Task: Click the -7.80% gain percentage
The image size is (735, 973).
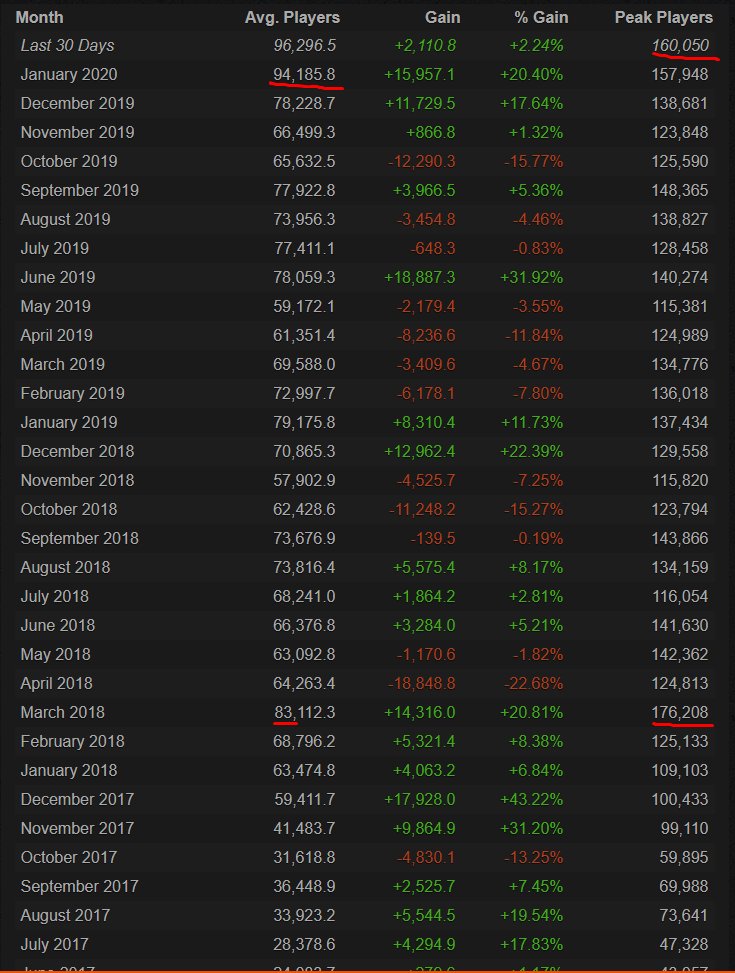Action: tap(538, 393)
